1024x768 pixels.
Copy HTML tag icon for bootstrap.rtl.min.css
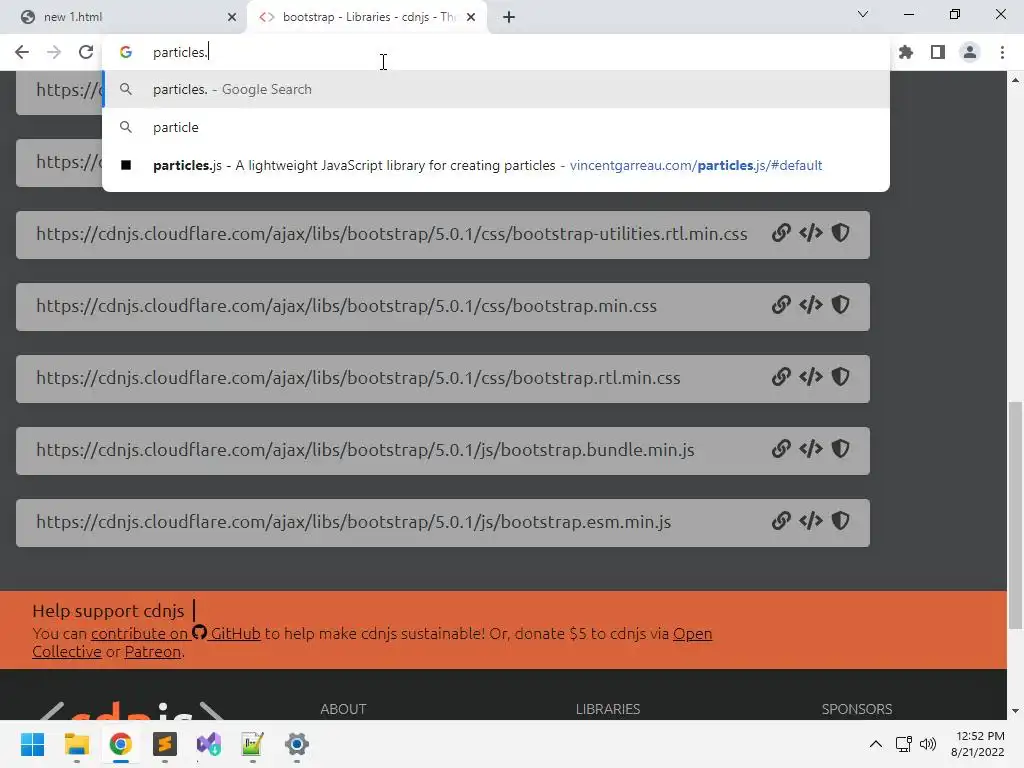click(810, 377)
